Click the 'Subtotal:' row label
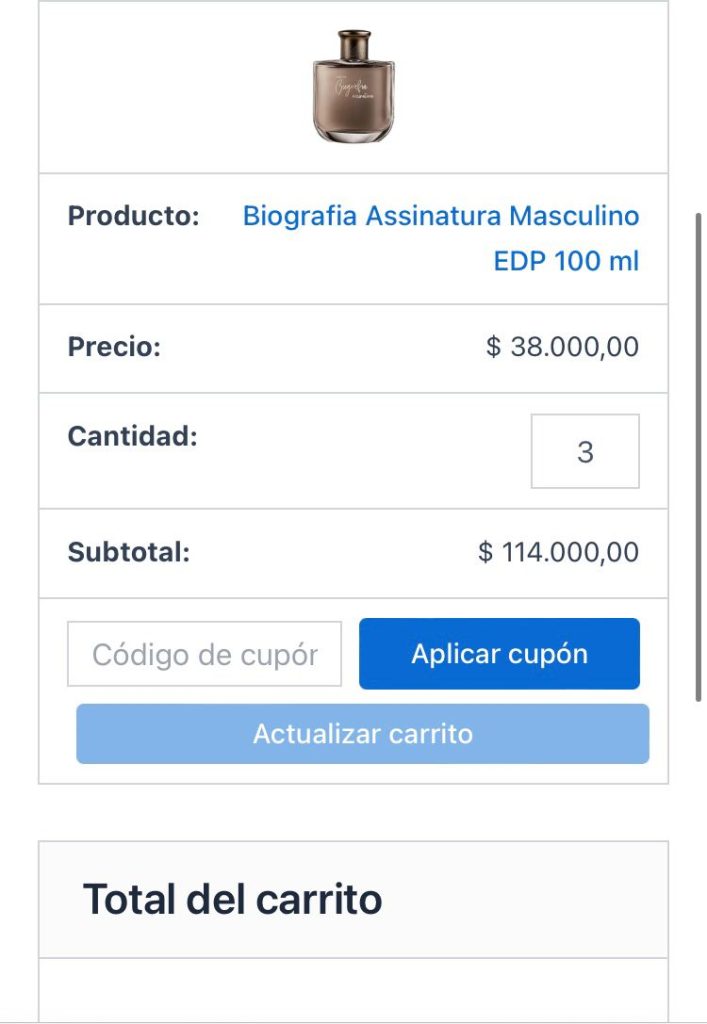 [129, 552]
